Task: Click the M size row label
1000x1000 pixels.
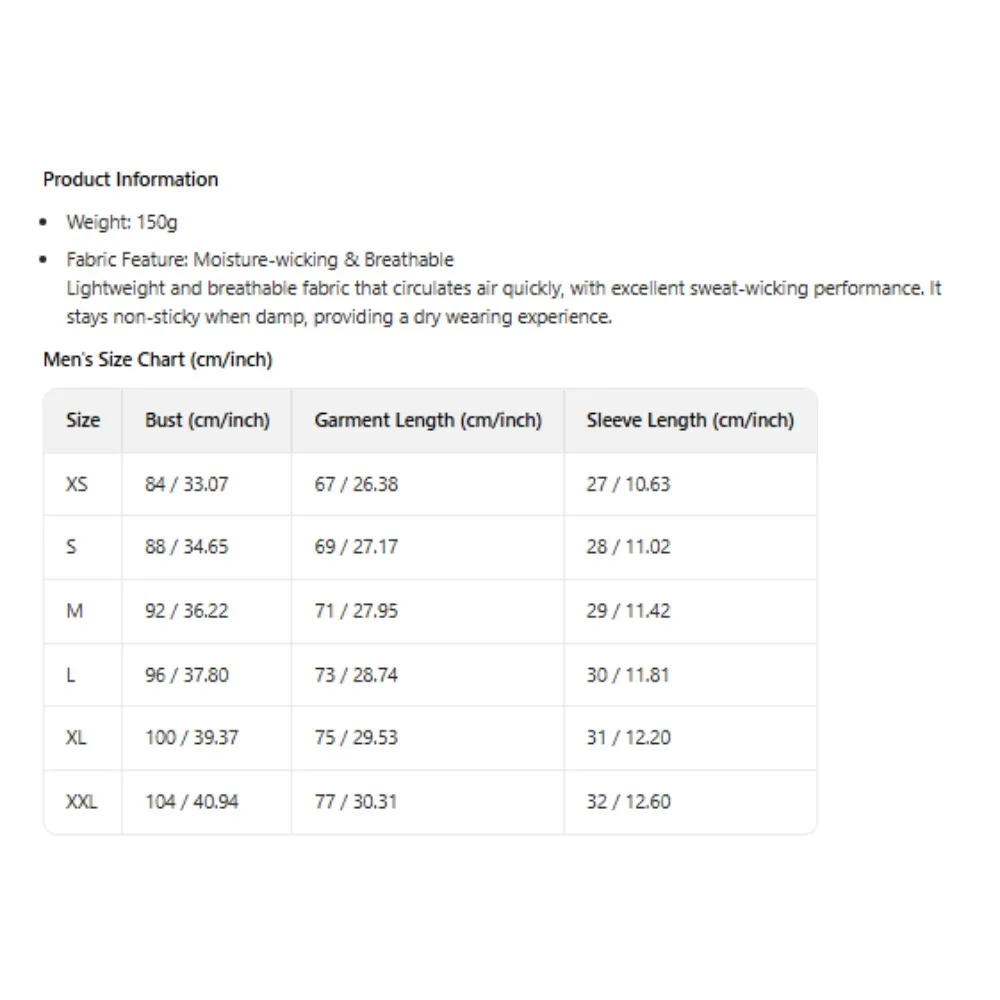Action: click(x=75, y=611)
